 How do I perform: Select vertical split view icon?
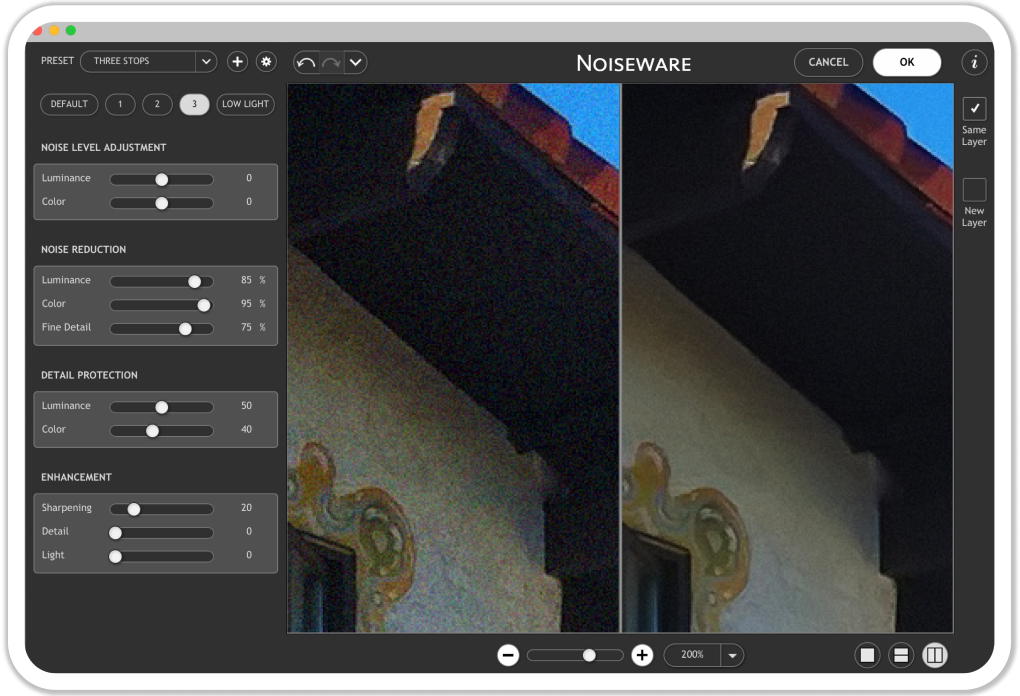934,655
